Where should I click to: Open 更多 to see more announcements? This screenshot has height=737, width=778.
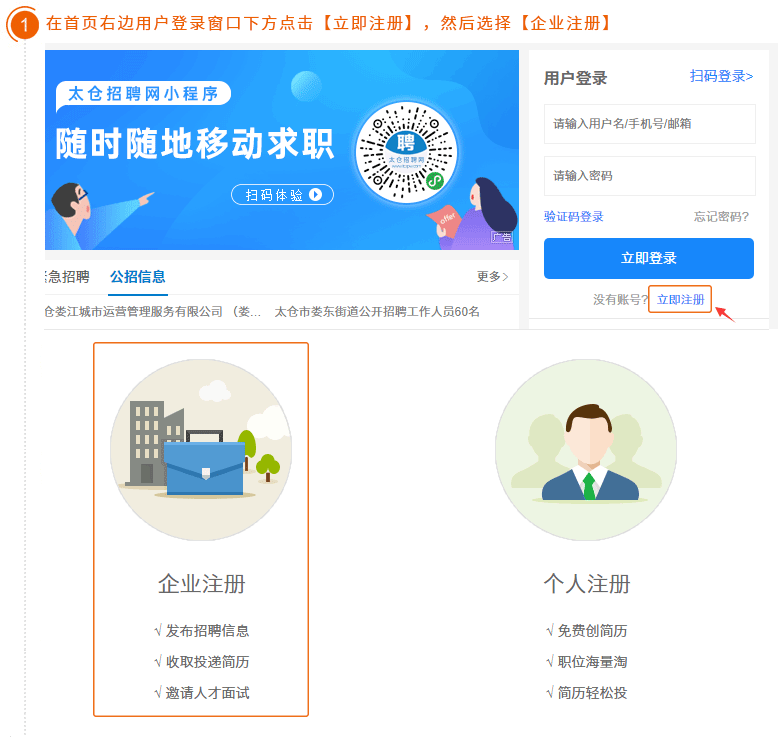coord(492,276)
